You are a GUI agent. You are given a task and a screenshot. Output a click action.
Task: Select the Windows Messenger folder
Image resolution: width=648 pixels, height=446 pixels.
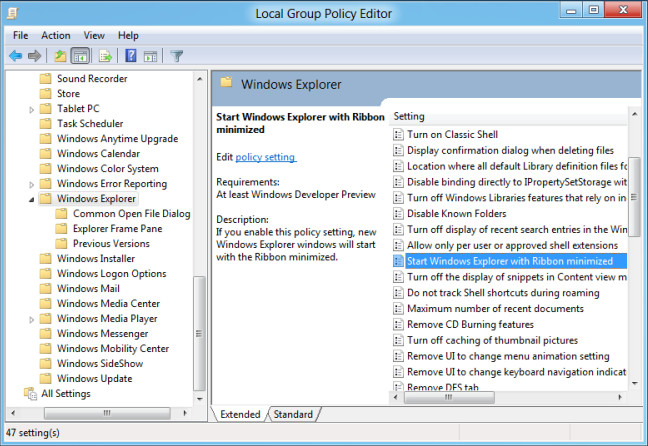[x=102, y=334]
